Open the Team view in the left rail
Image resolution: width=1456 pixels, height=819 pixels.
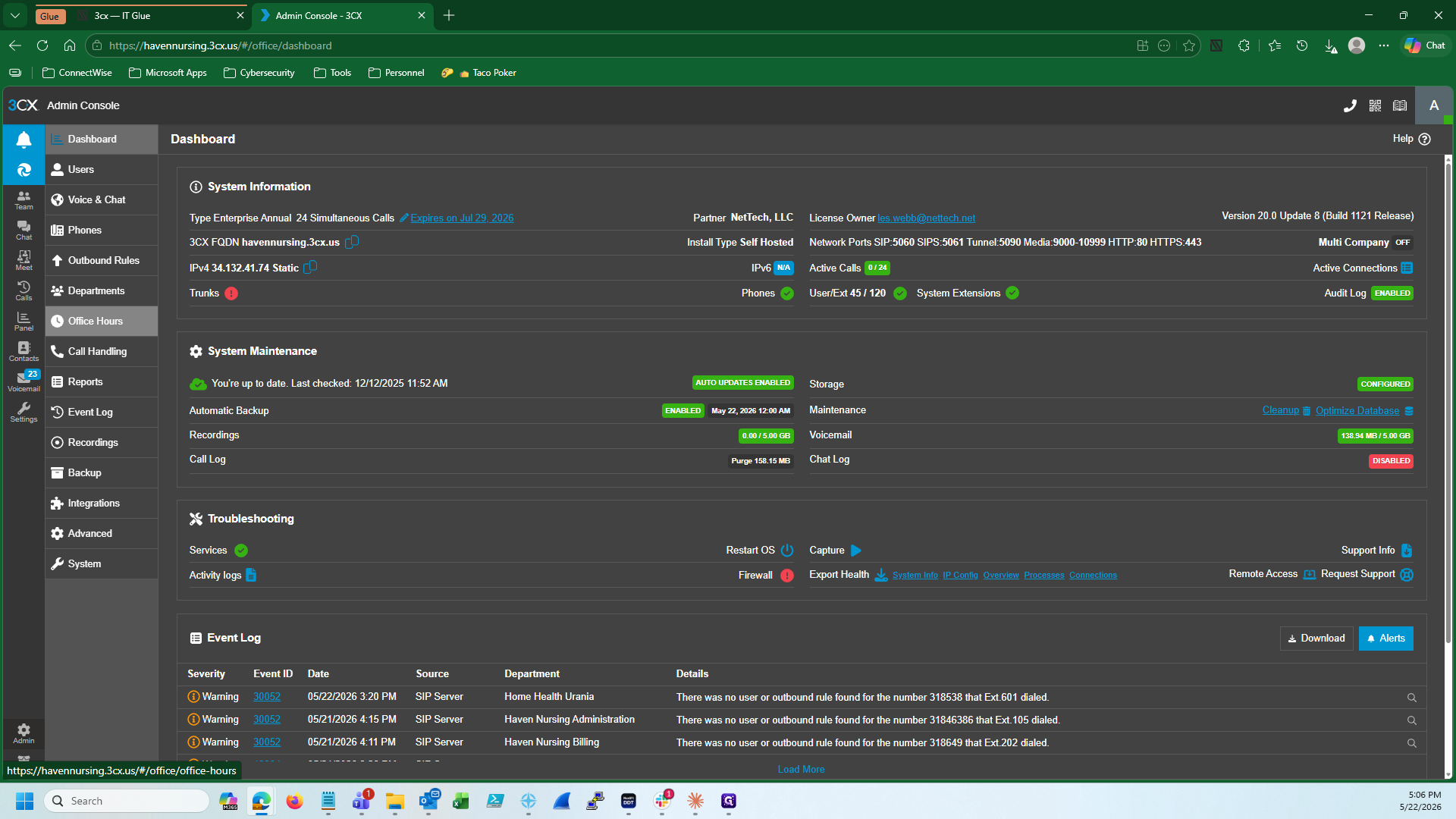(x=24, y=200)
